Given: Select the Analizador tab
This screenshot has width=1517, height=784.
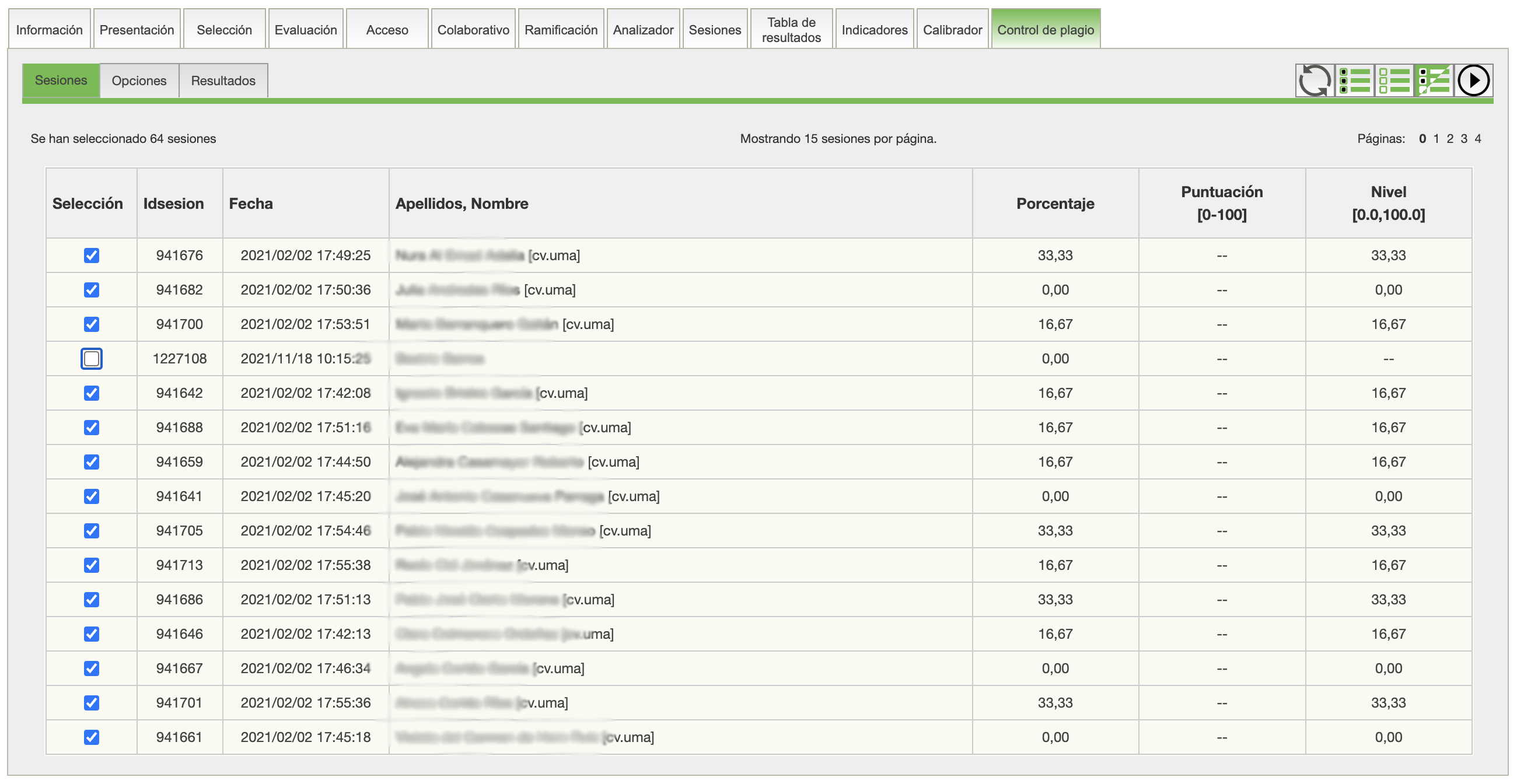Looking at the screenshot, I should click(x=642, y=29).
